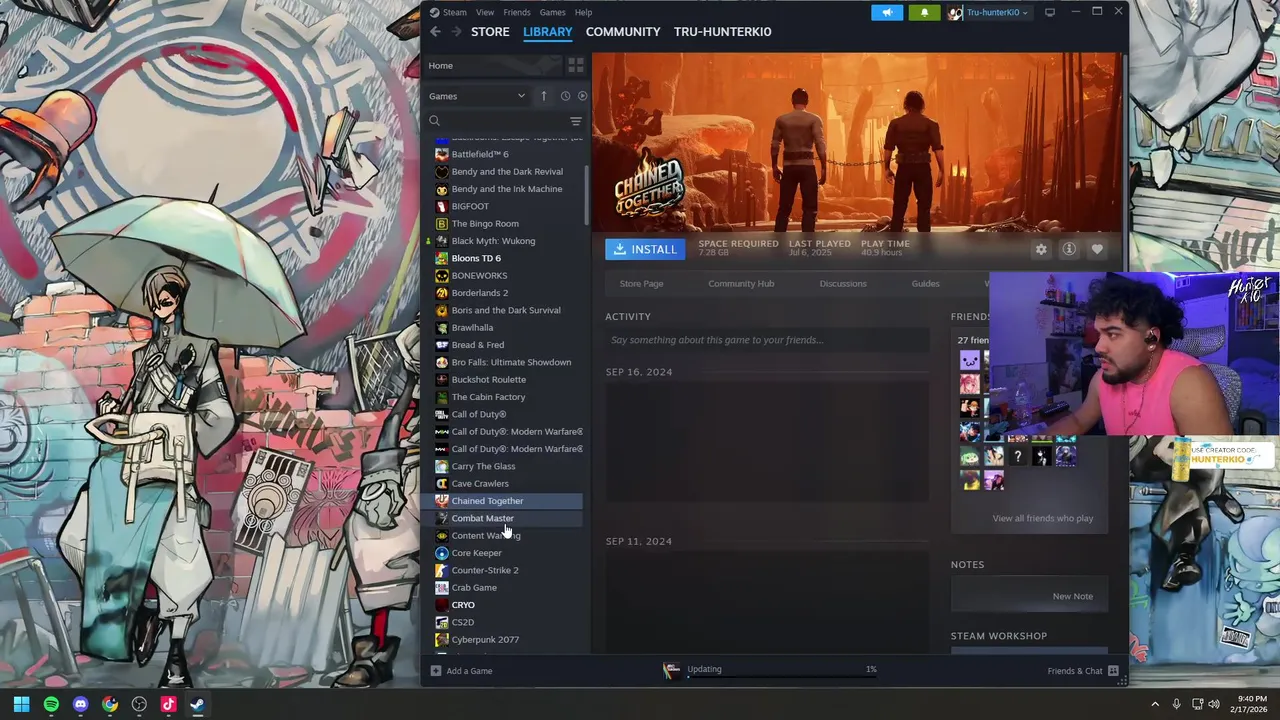Expand the Games filter dropdown
The image size is (1280, 720).
476,96
